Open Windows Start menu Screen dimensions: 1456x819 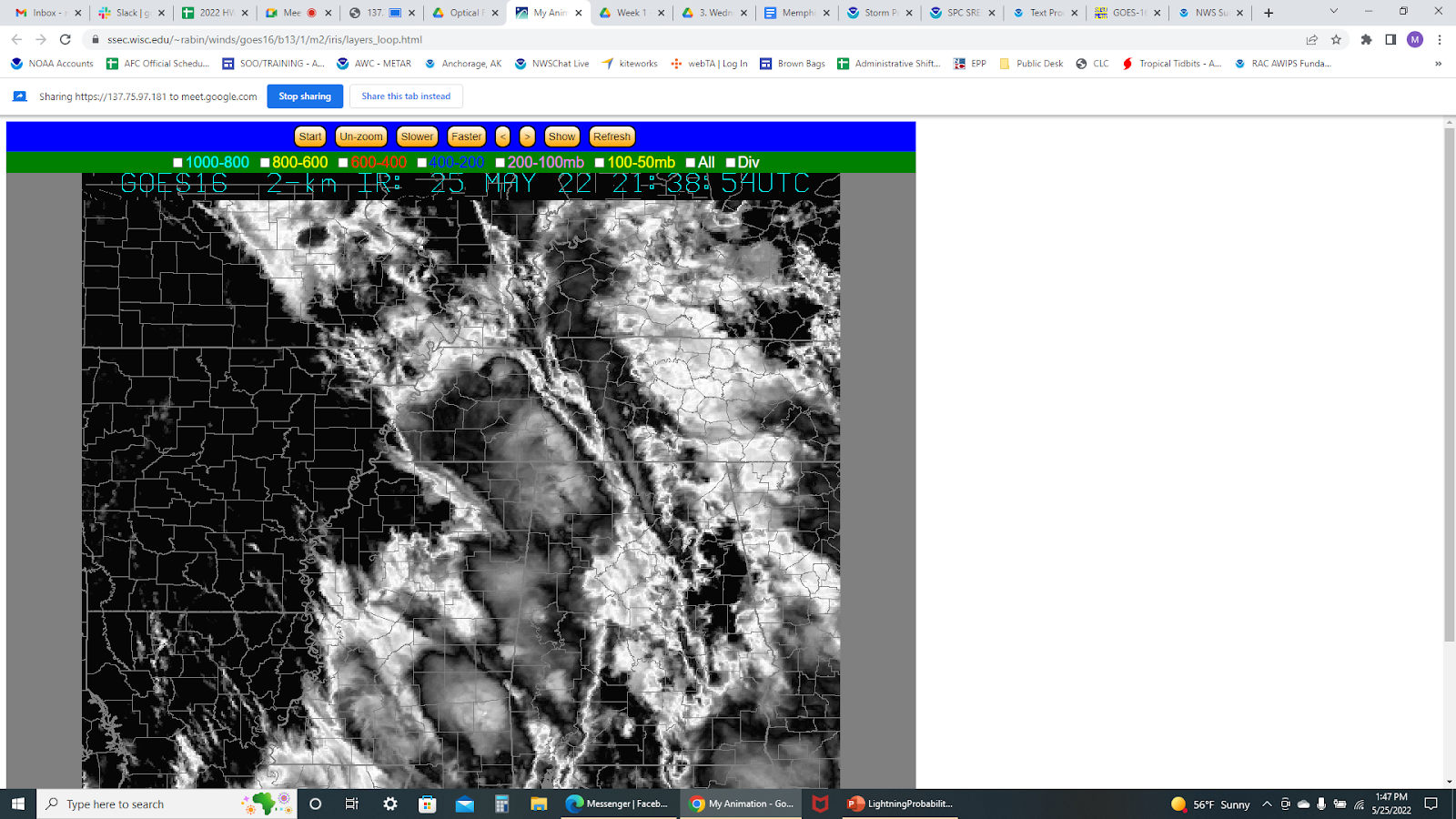(18, 804)
